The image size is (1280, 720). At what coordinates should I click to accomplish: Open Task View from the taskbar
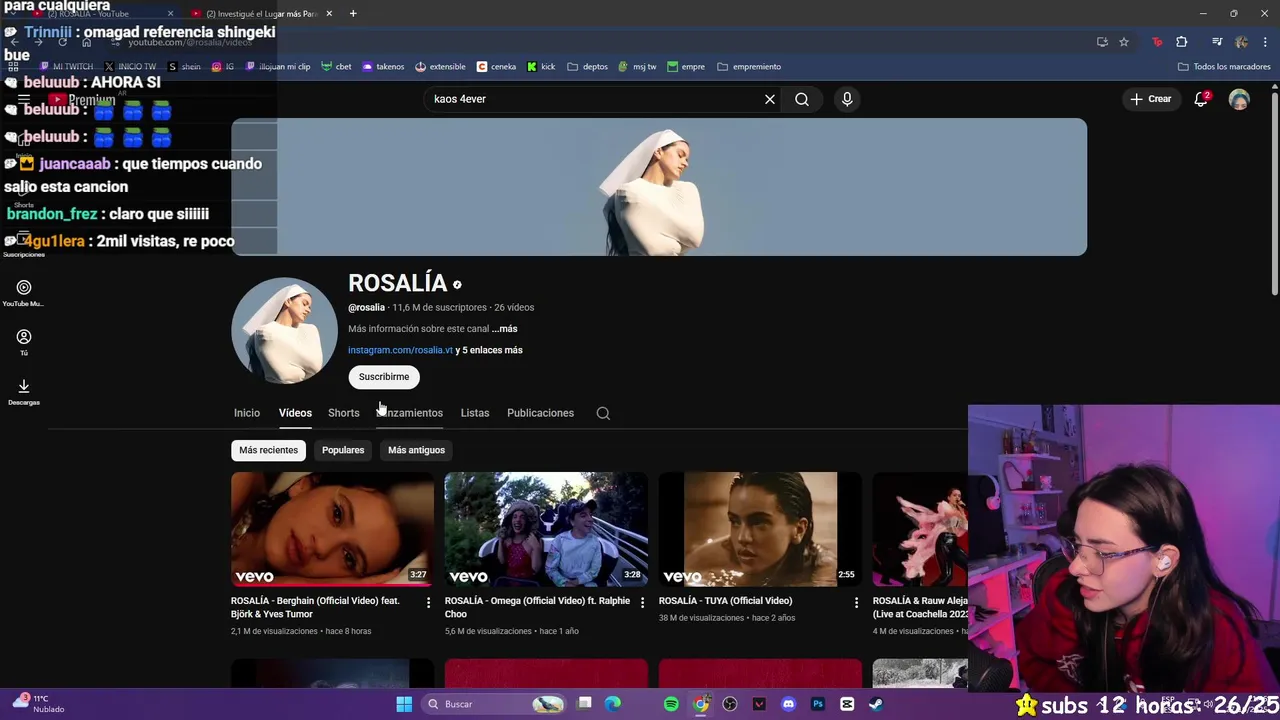click(x=585, y=704)
